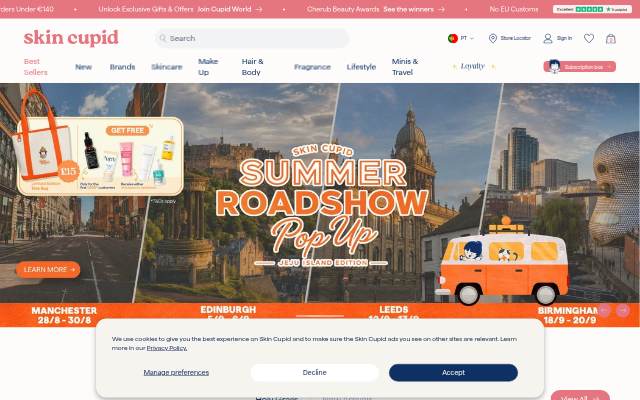
Task: Open the Skincare menu
Action: (167, 67)
